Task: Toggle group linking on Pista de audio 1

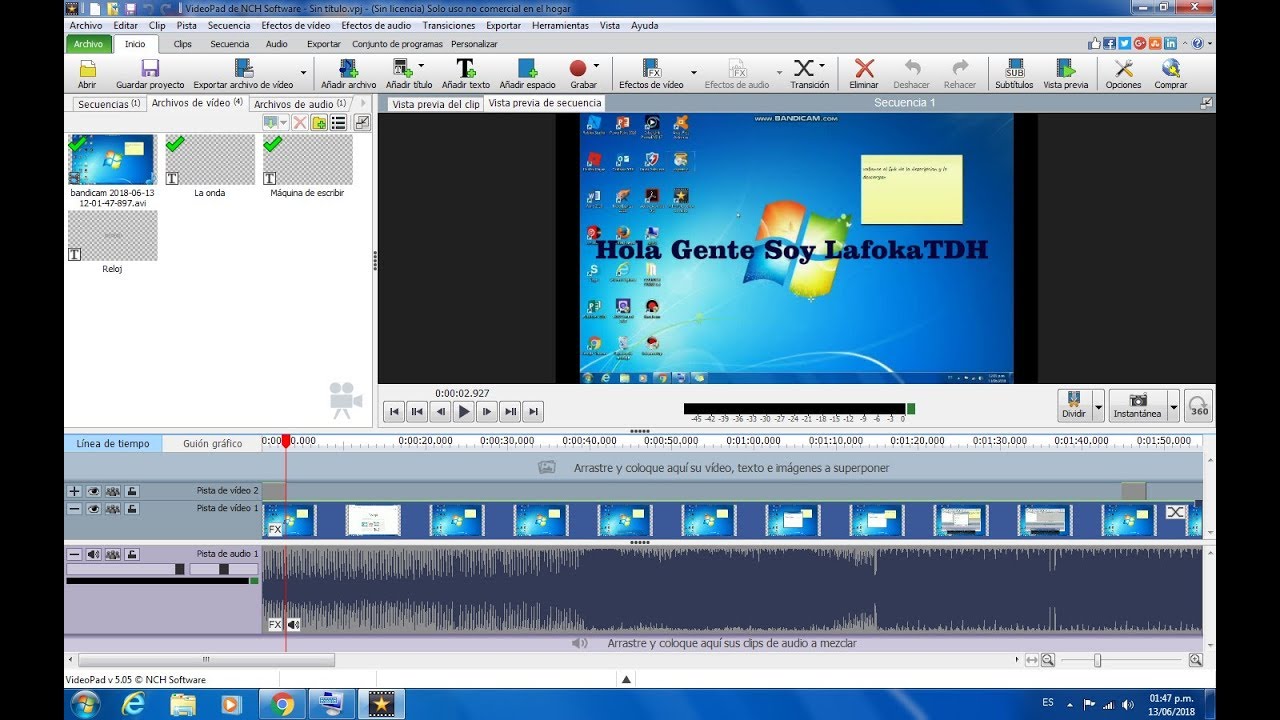Action: point(113,554)
